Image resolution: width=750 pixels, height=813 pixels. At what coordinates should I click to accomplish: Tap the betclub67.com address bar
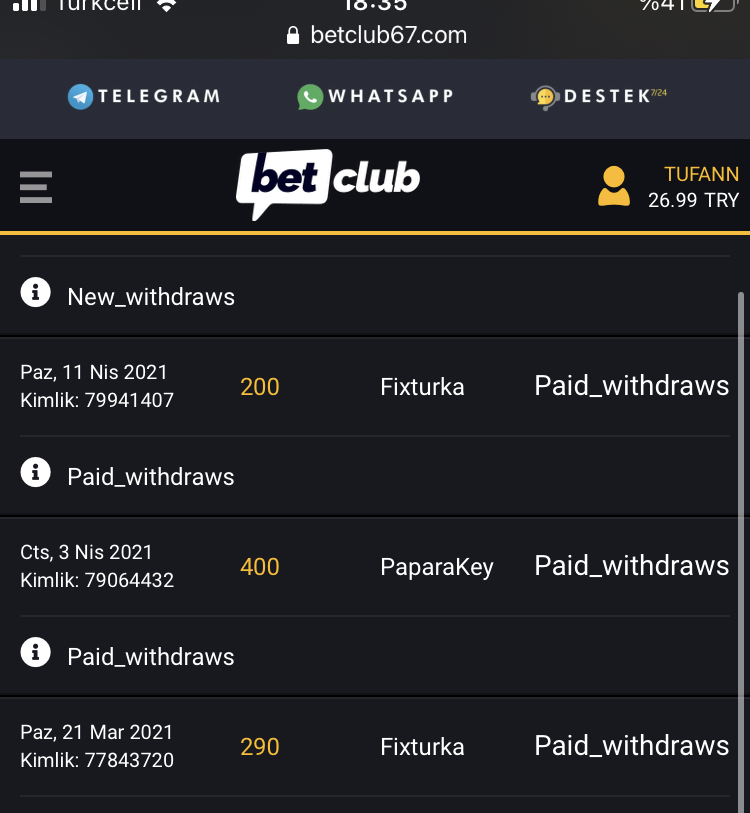point(388,36)
